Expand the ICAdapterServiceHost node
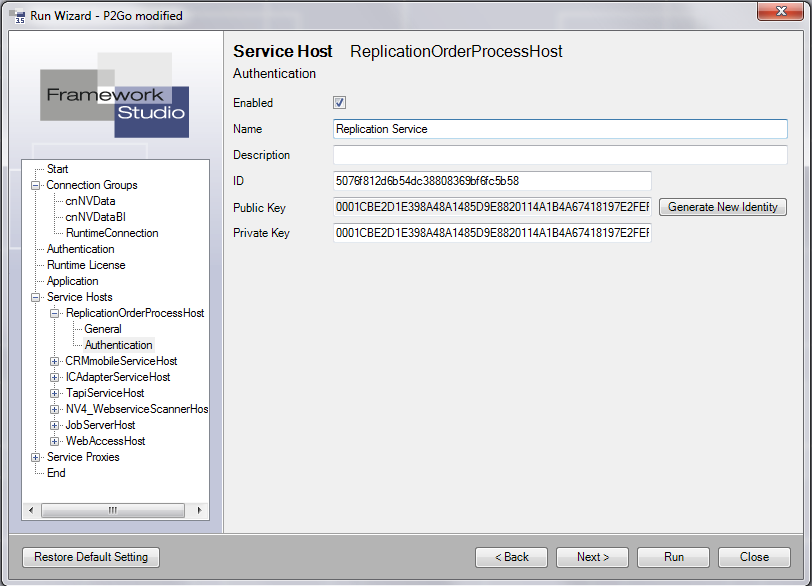Viewport: 812px width, 586px height. (54, 377)
